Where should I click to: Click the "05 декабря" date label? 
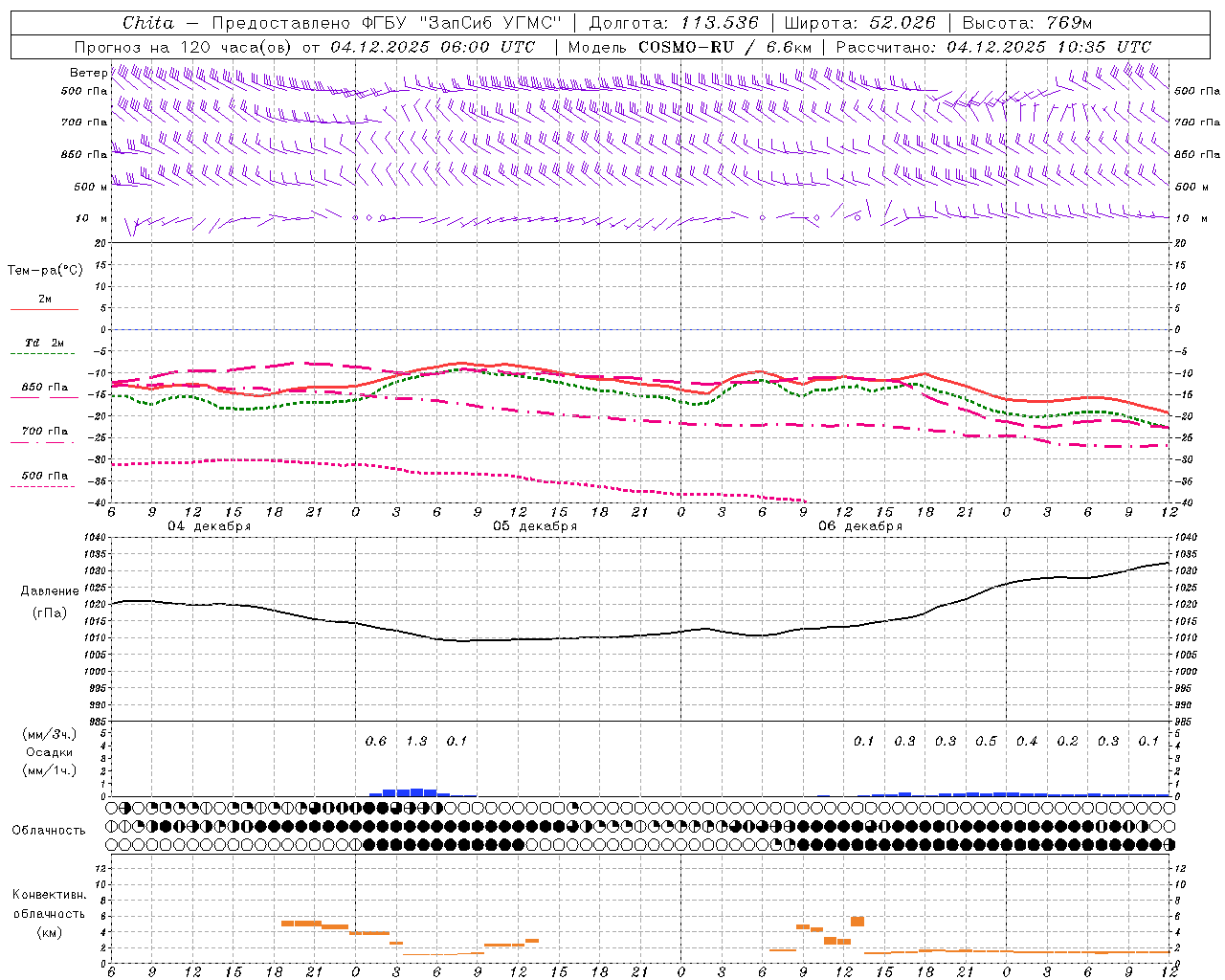click(x=535, y=526)
